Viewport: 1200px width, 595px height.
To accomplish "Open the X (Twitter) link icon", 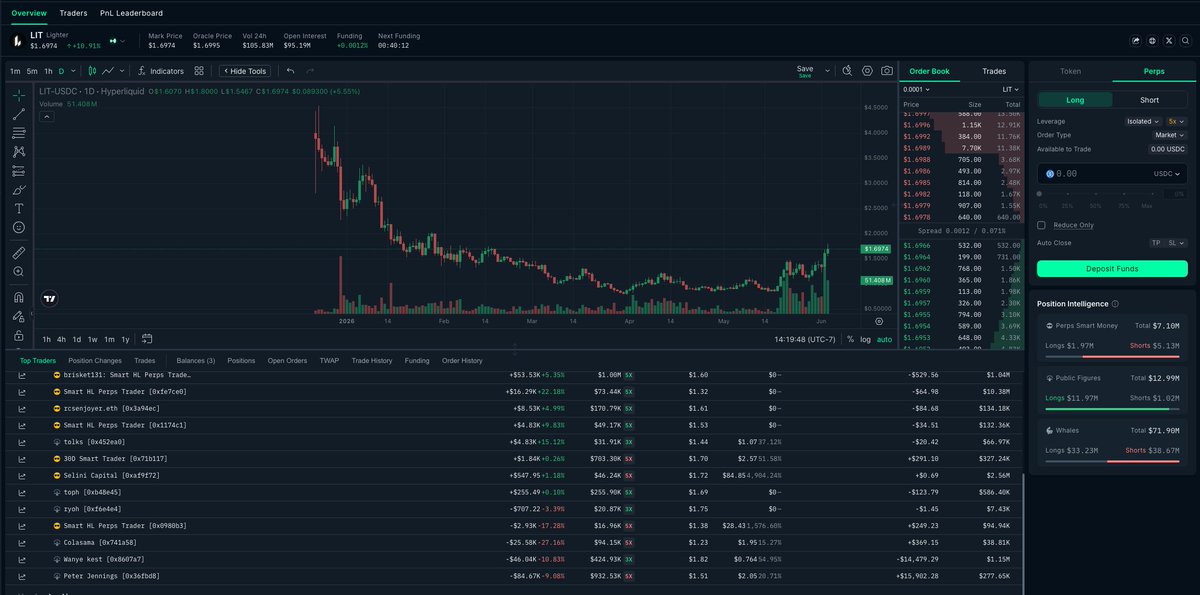I will tap(1168, 41).
